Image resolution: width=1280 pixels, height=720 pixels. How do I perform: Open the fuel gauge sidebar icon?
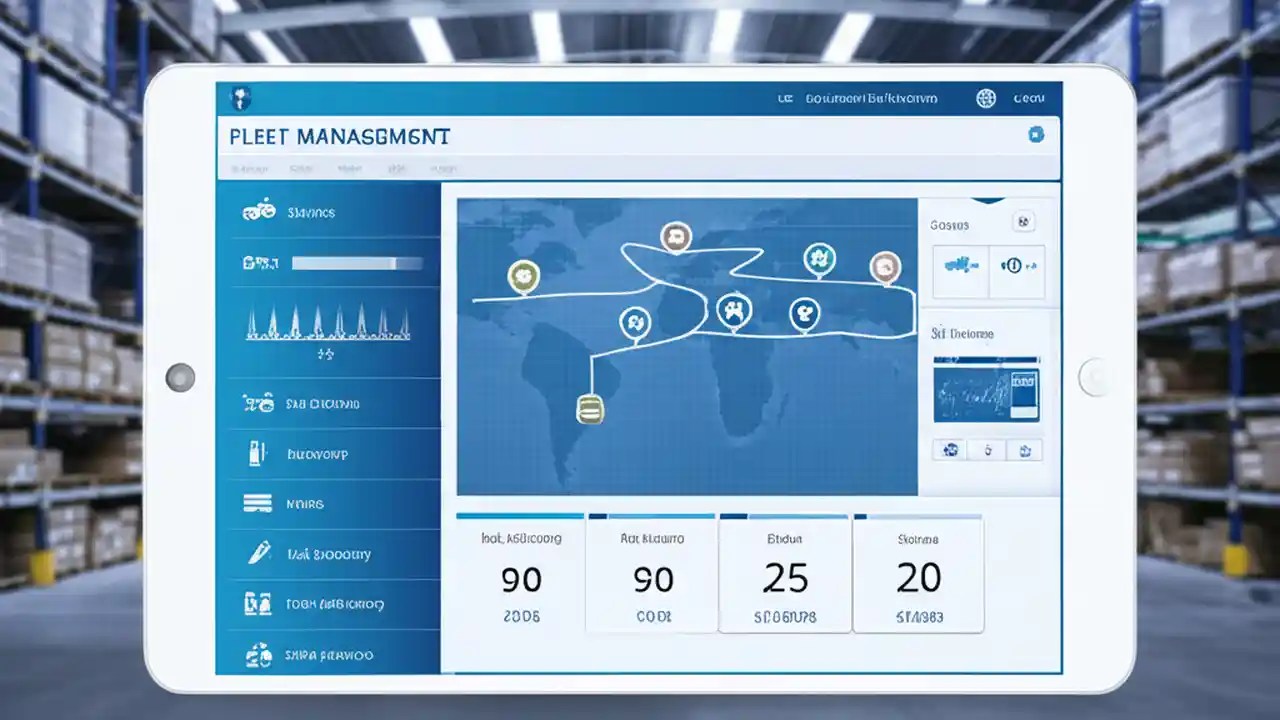[x=258, y=453]
